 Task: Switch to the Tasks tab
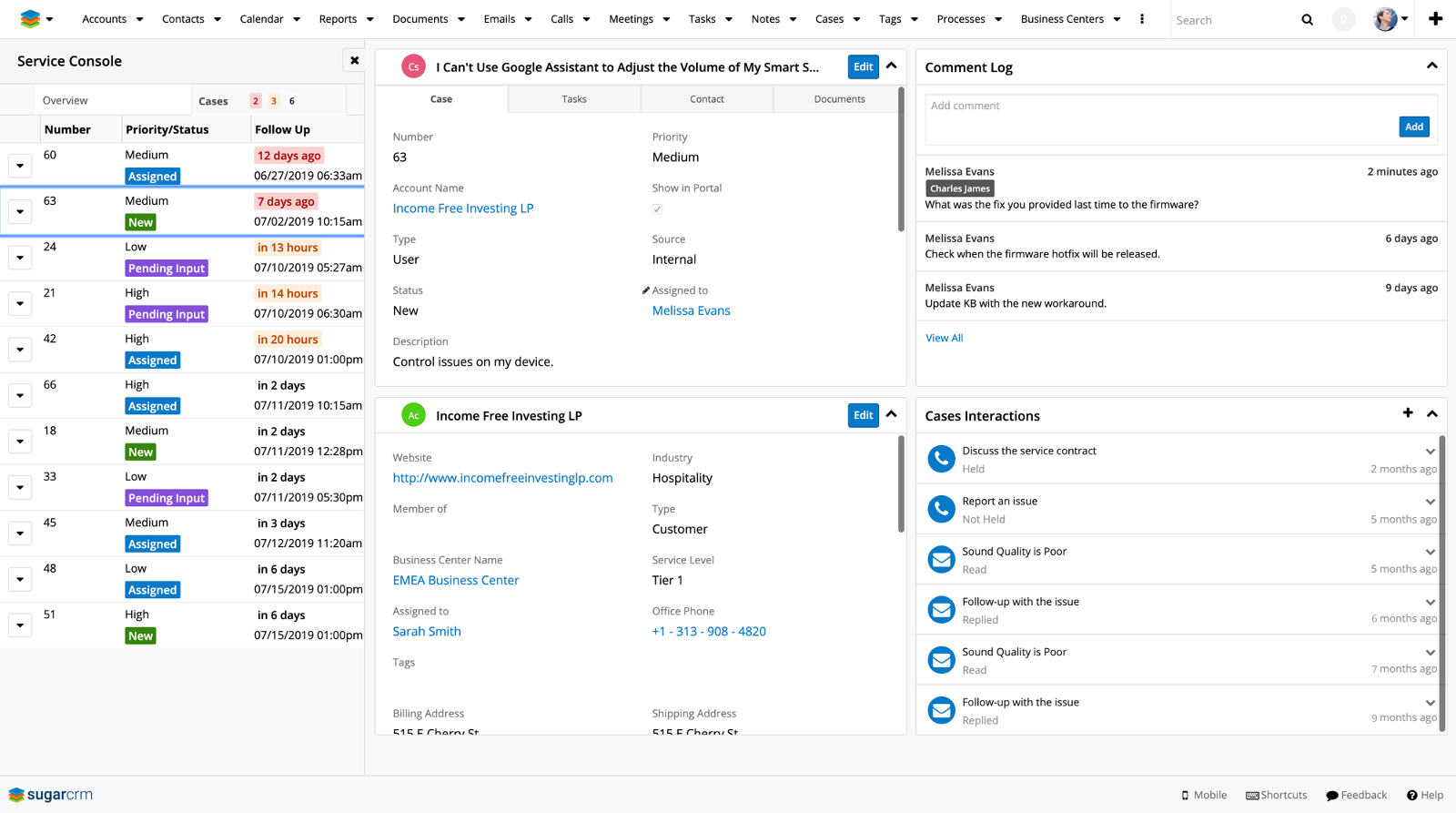[x=573, y=99]
